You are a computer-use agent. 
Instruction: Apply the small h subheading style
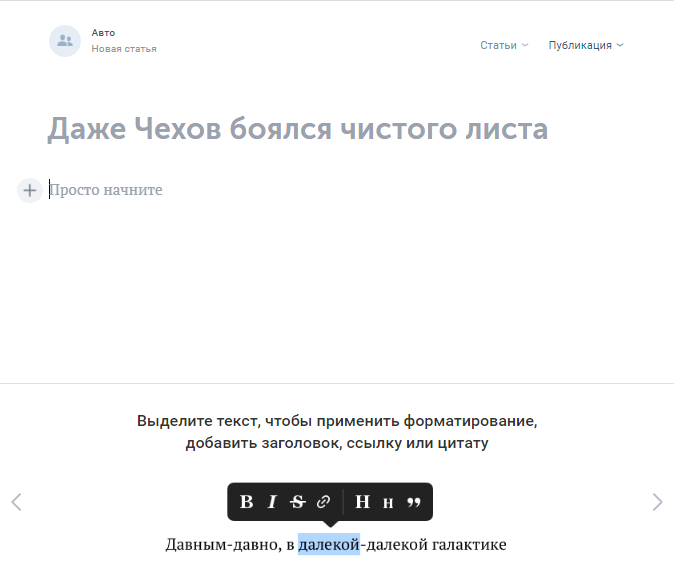click(x=388, y=503)
